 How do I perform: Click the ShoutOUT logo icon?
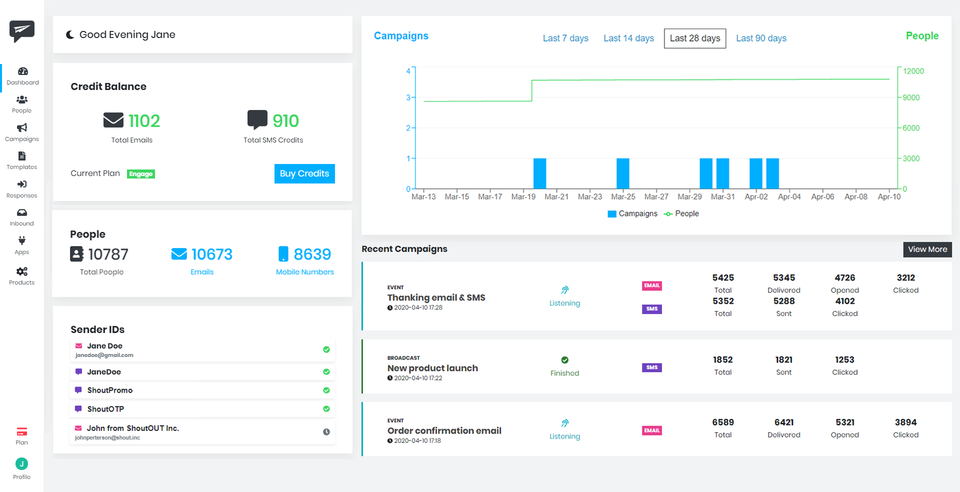22,32
